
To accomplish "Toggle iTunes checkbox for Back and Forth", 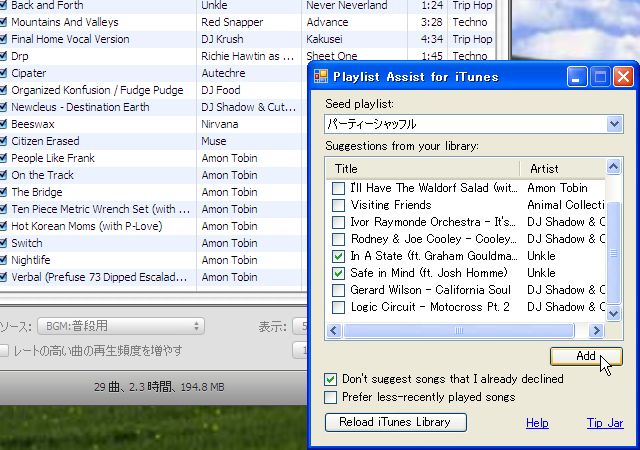I will pyautogui.click(x=3, y=5).
